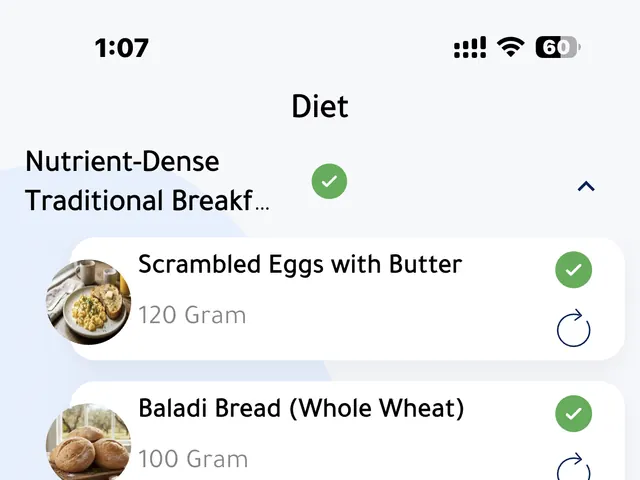The height and width of the screenshot is (480, 640).
Task: Tap the battery indicator showing 60
Action: (x=558, y=47)
